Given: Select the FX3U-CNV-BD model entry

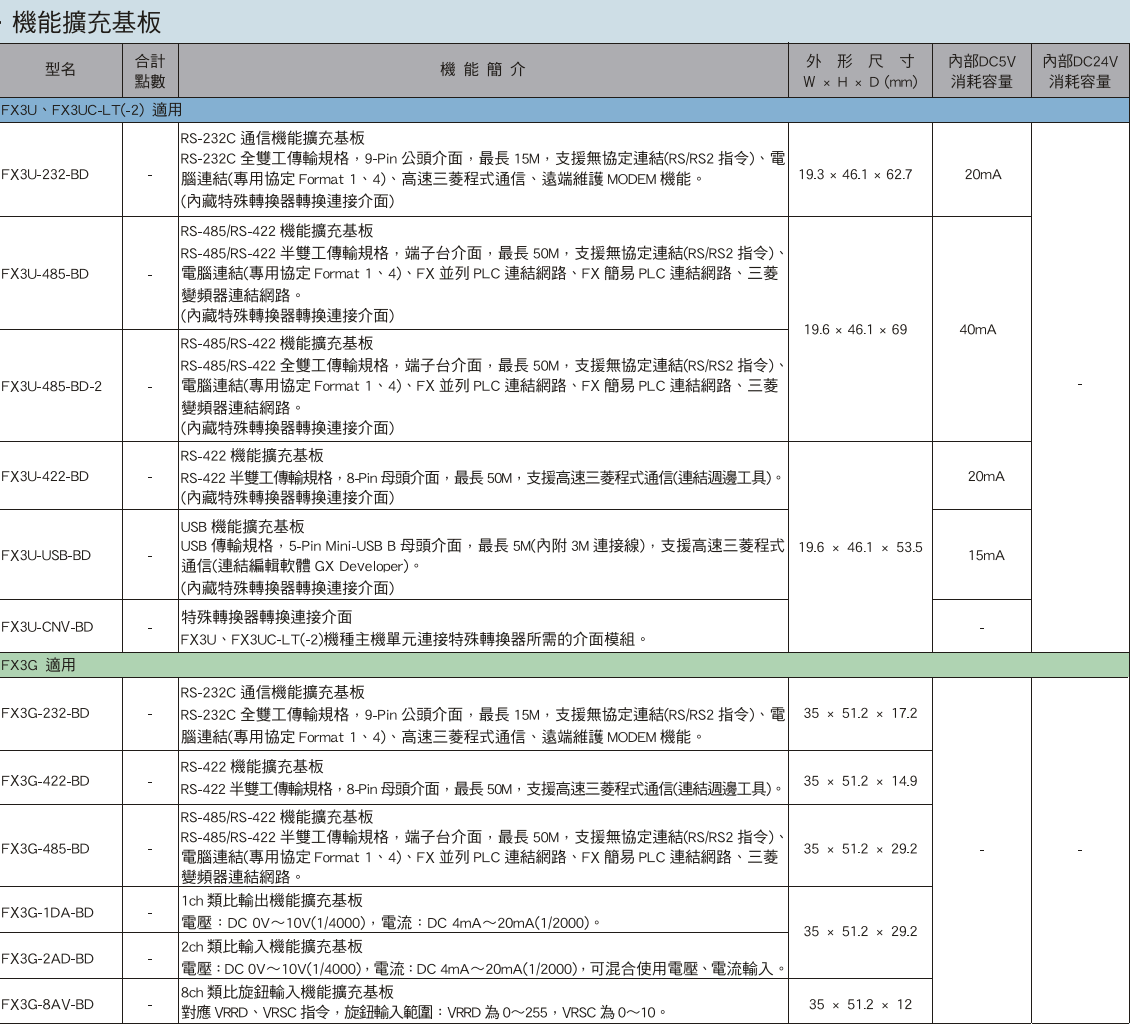Looking at the screenshot, I should [x=47, y=627].
